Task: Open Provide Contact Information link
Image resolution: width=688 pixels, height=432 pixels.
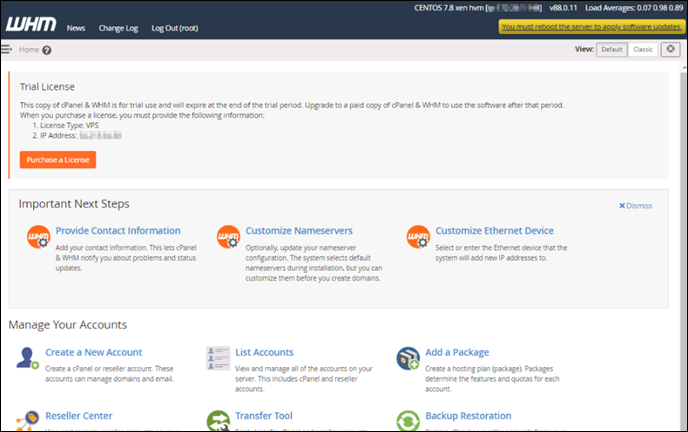Action: point(118,231)
